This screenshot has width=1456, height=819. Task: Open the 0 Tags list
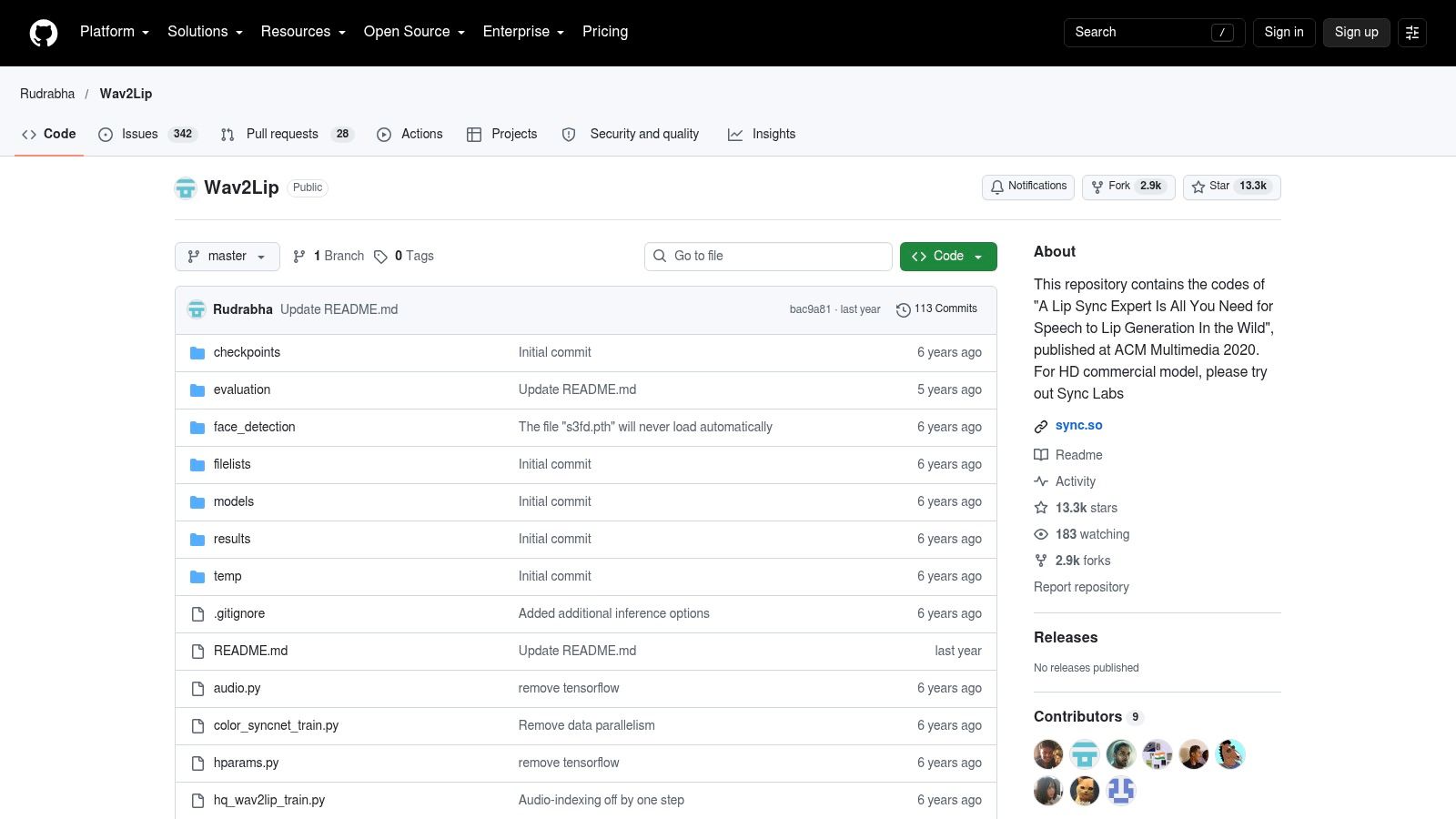tap(404, 257)
